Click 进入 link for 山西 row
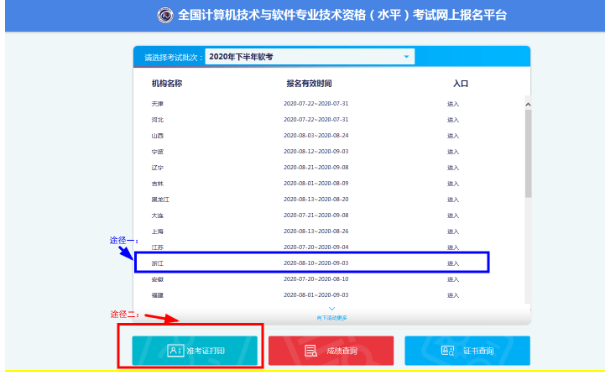Viewport: 610px width, 372px height. pos(453,136)
